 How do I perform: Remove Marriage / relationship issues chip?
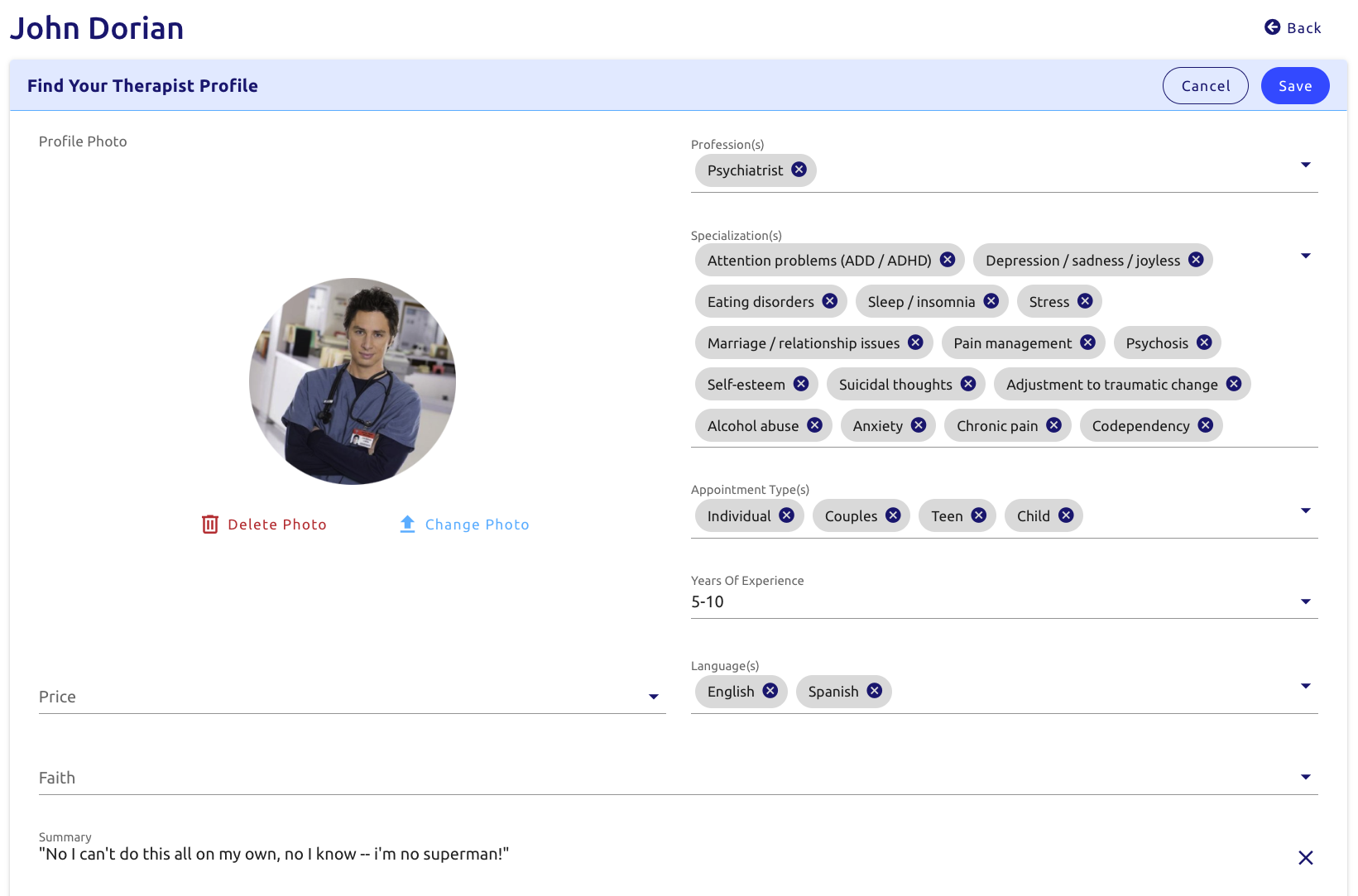pyautogui.click(x=915, y=343)
